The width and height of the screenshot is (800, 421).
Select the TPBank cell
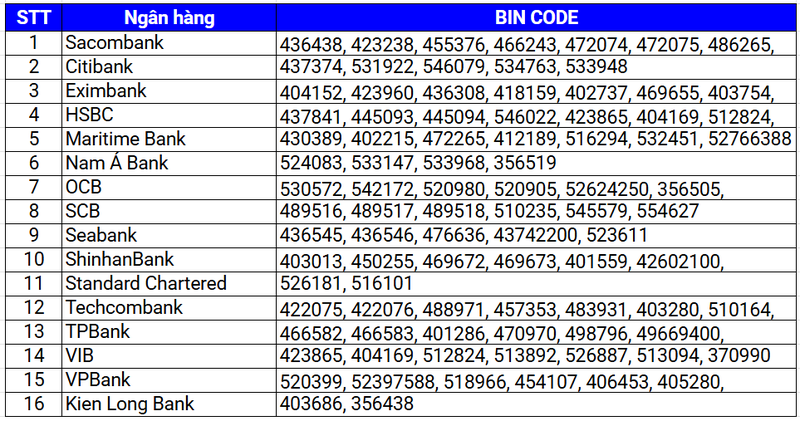pyautogui.click(x=169, y=332)
